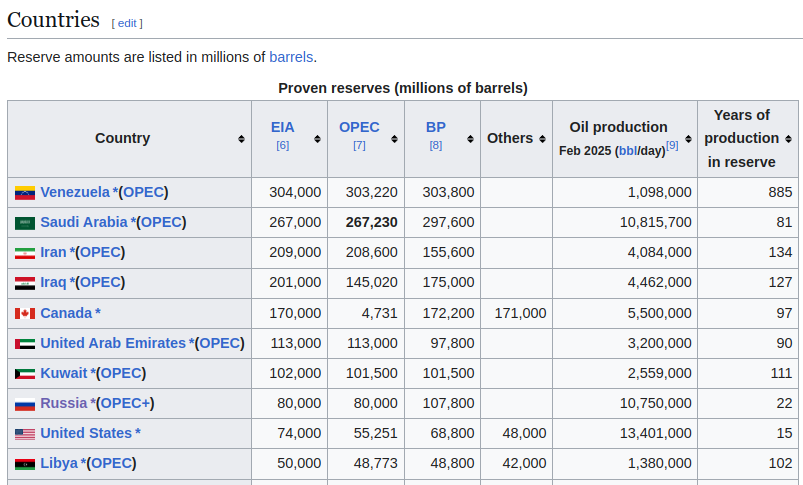The height and width of the screenshot is (485, 803).
Task: Sort by EIA column sort arrows
Action: pos(318,139)
